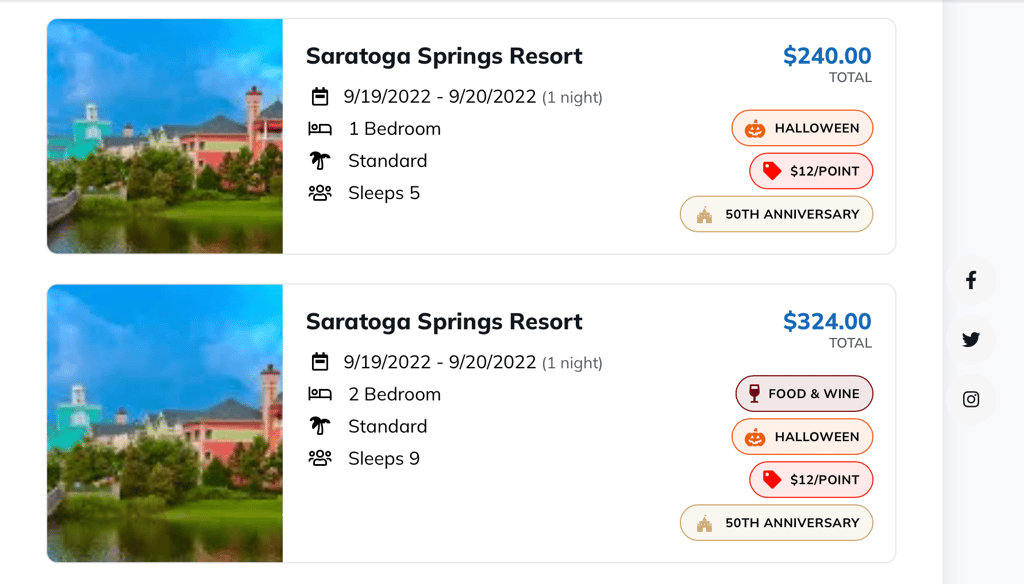Select the first Saratoga Springs Resort title
The image size is (1024, 584).
(x=444, y=56)
